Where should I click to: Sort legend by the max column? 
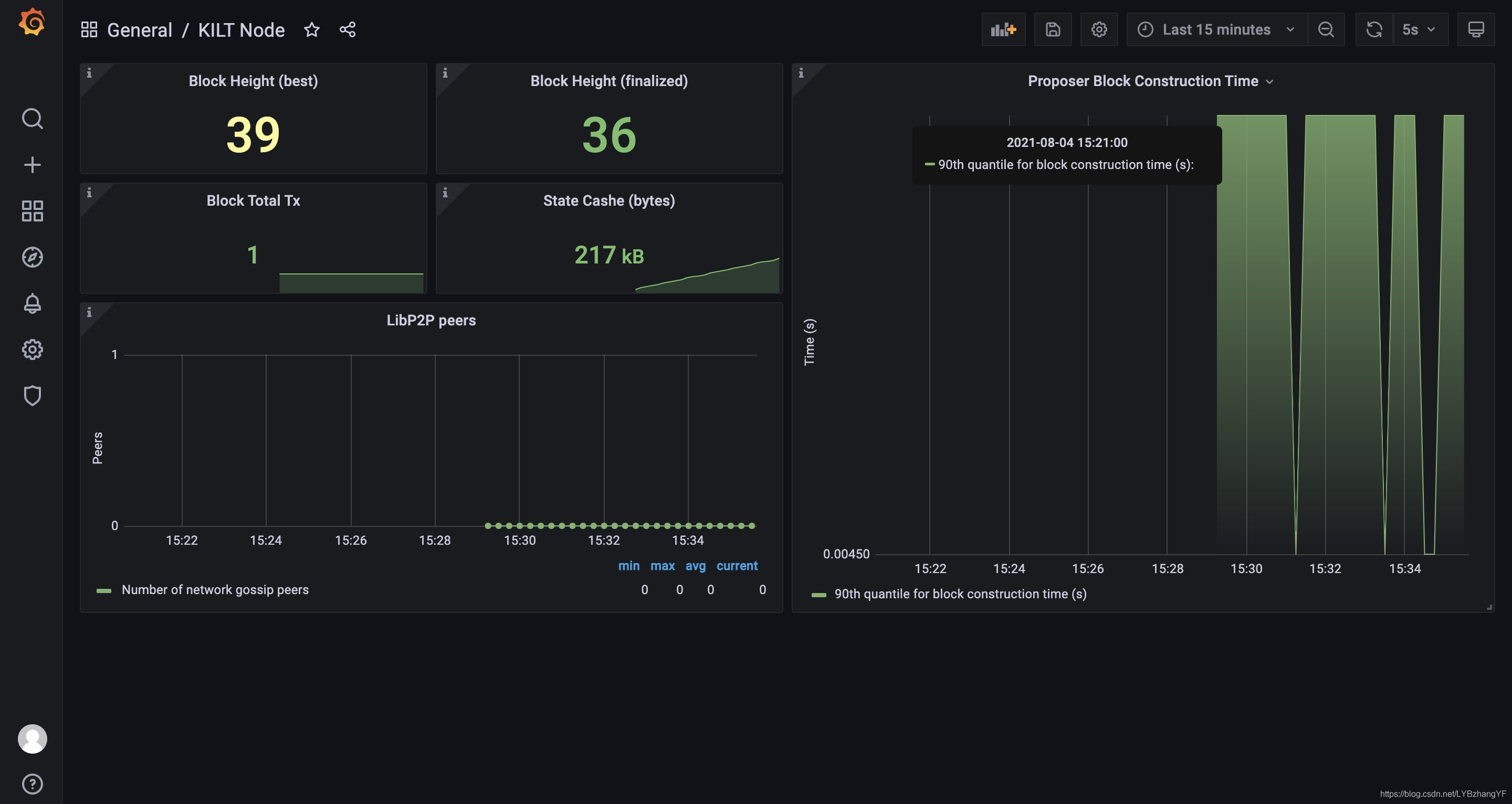(x=662, y=566)
